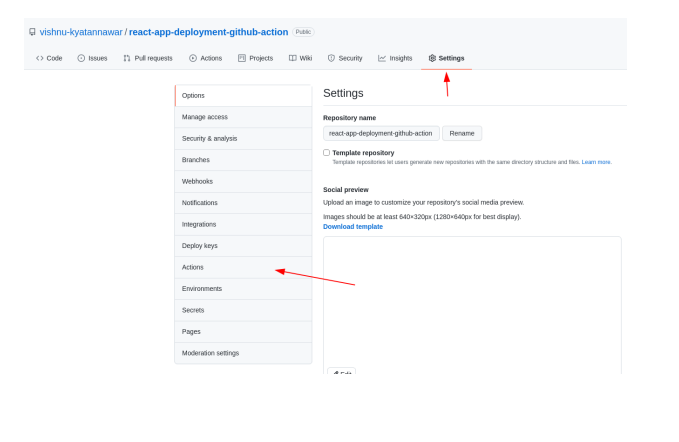Viewport: 679px width, 442px height.
Task: Go to vishnu-kyatannawar profile link
Action: click(81, 32)
